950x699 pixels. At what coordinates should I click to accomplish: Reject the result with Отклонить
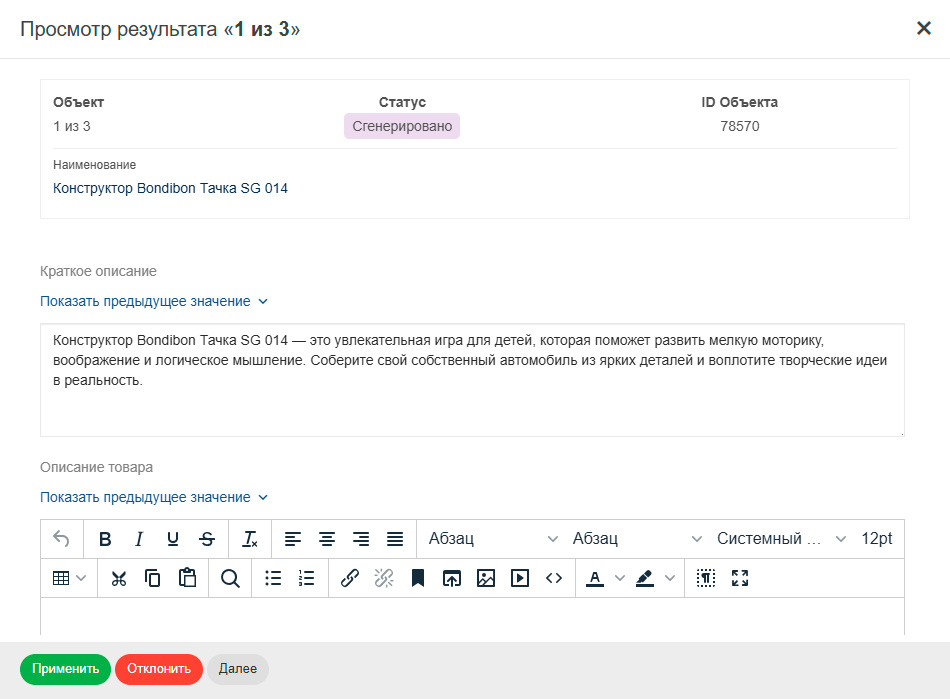[159, 669]
